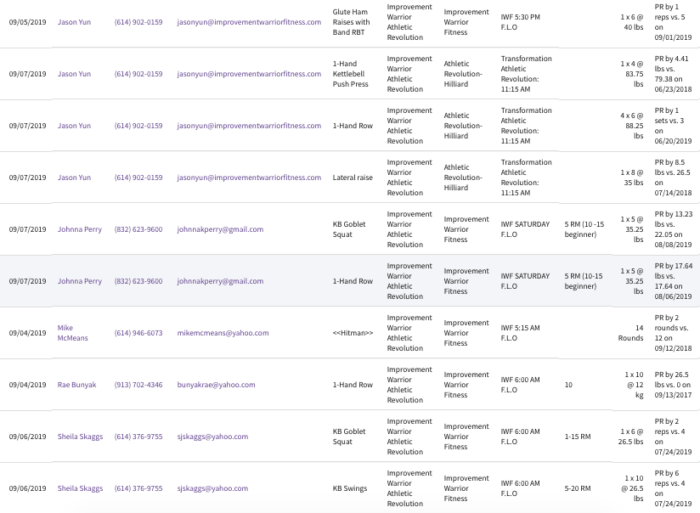Select the '5-20 RM' cell
This screenshot has height=513, width=700.
(x=578, y=488)
